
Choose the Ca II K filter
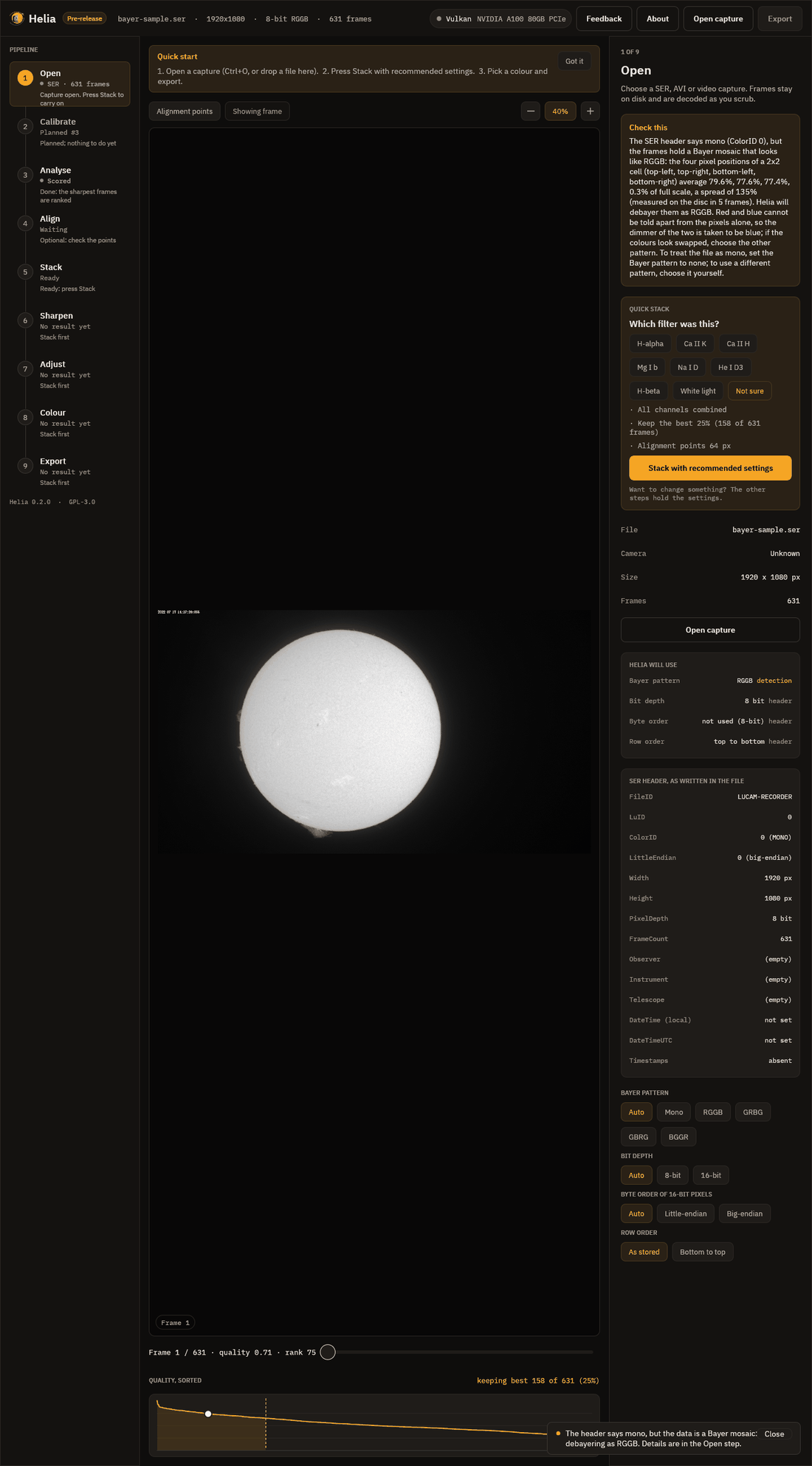pyautogui.click(x=695, y=344)
